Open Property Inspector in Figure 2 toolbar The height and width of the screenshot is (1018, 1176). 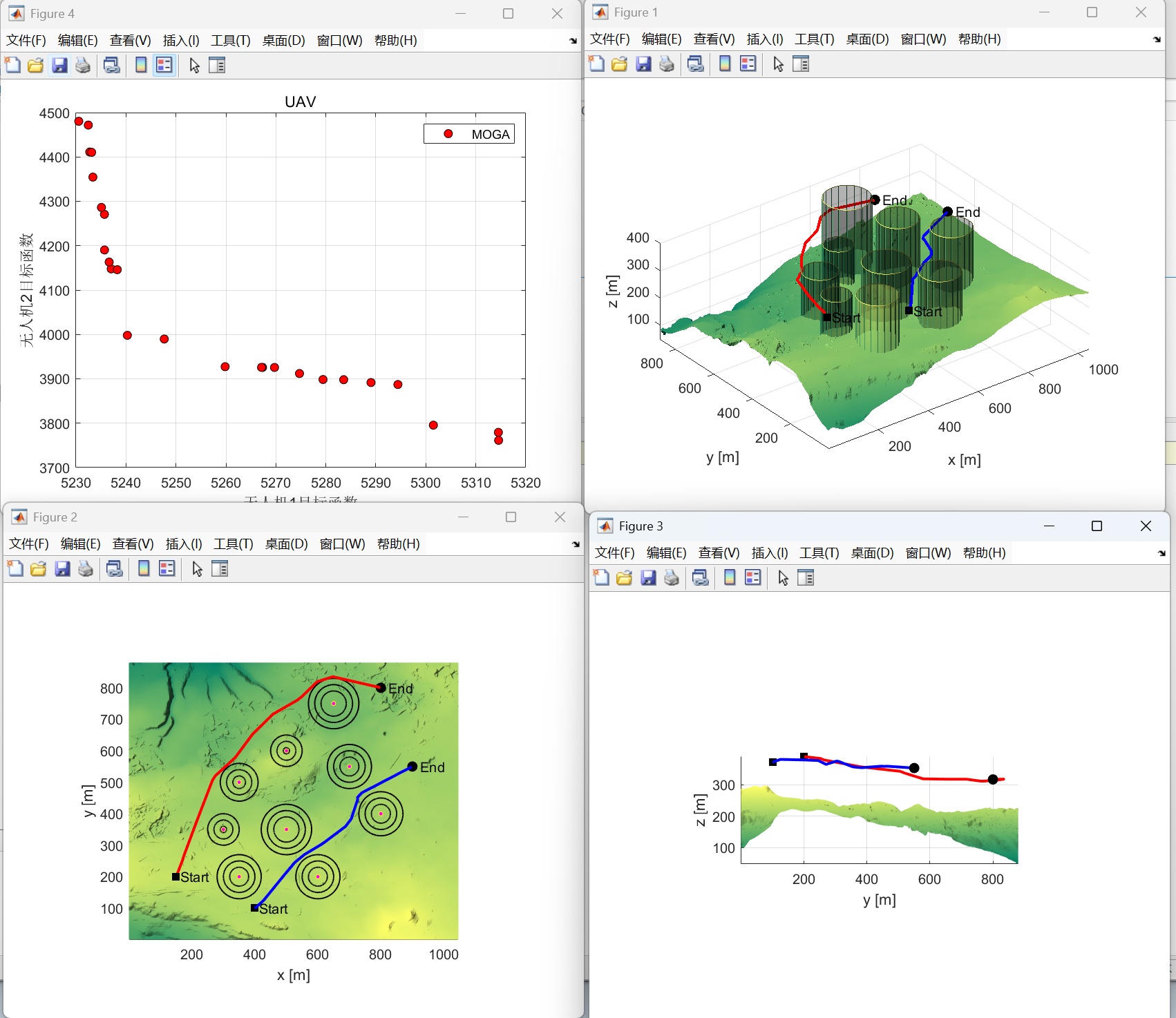tap(220, 569)
